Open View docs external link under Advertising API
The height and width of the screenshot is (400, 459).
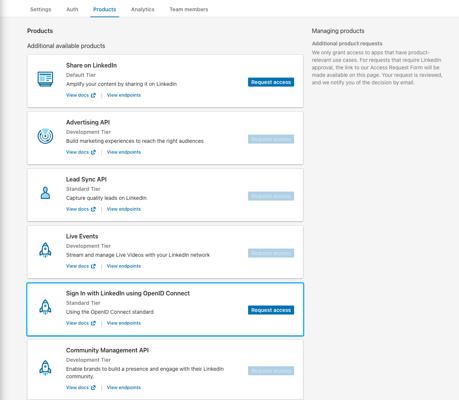point(81,152)
